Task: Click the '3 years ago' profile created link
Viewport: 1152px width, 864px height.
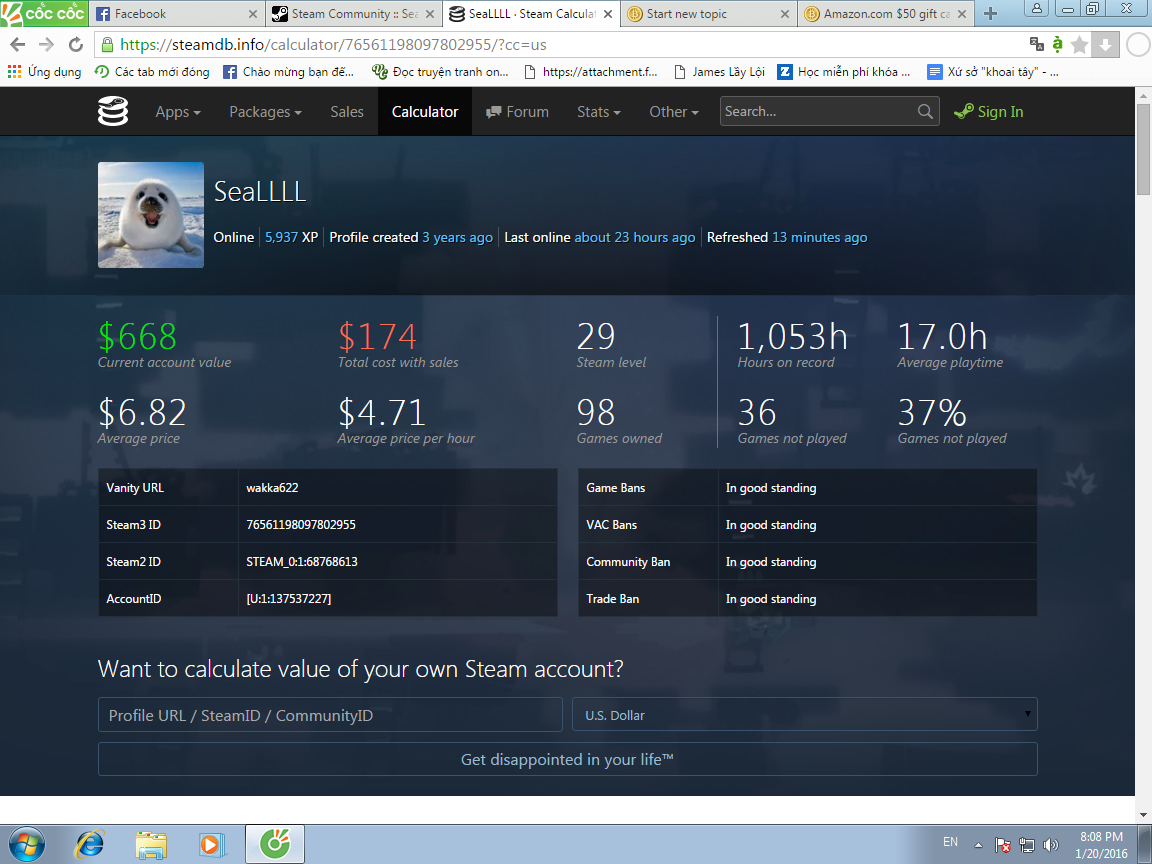Action: (457, 237)
